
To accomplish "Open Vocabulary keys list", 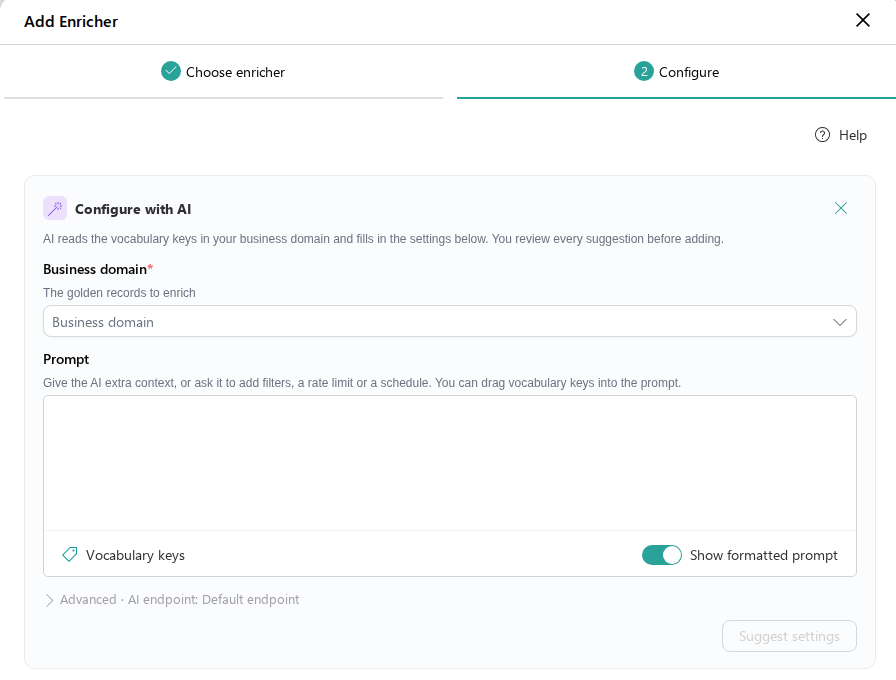I will pos(123,555).
